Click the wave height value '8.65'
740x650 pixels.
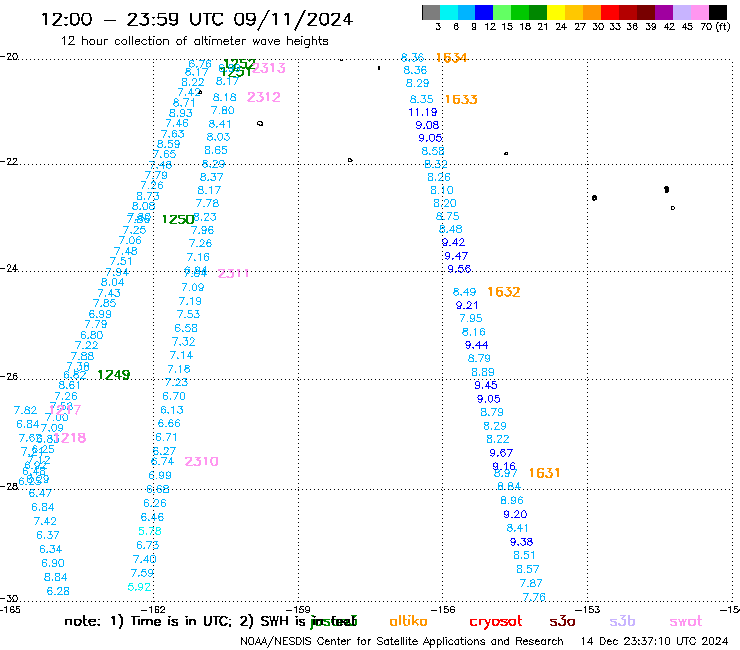click(x=216, y=150)
